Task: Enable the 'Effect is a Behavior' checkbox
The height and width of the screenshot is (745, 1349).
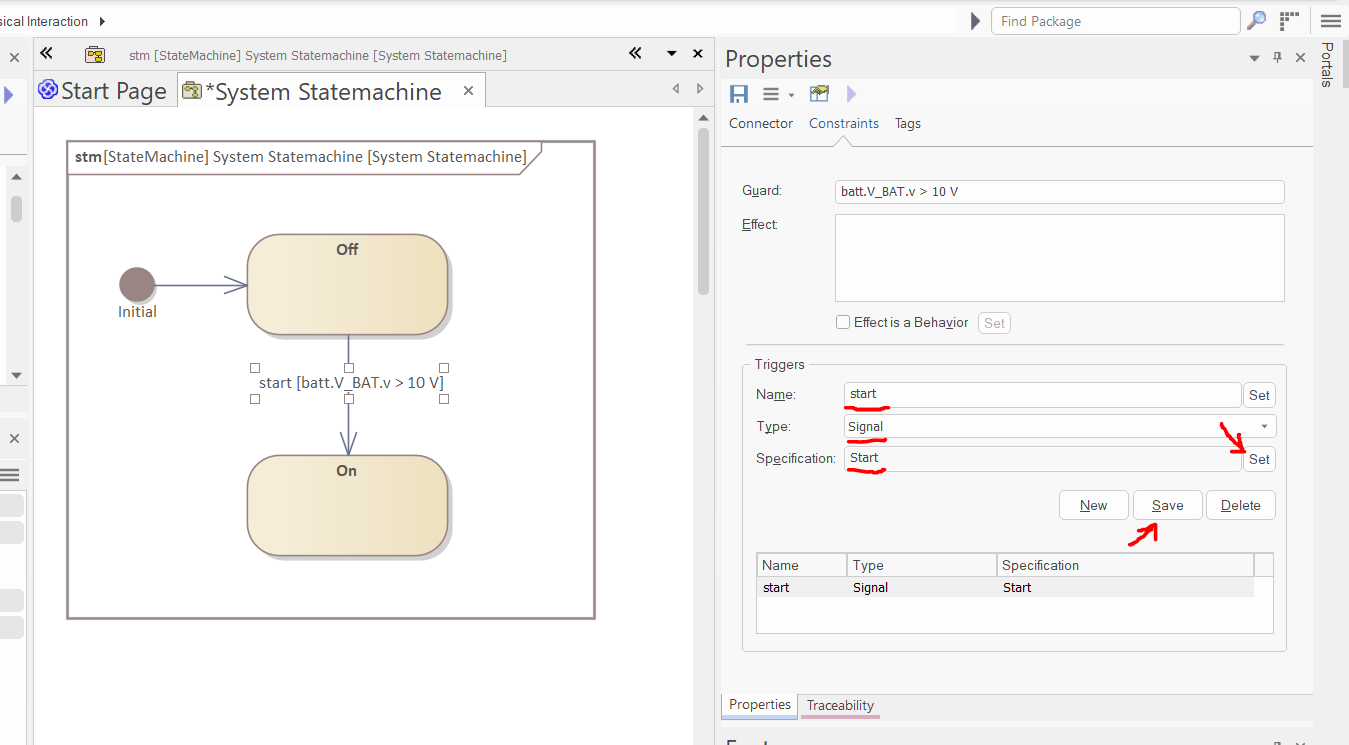Action: [x=843, y=323]
